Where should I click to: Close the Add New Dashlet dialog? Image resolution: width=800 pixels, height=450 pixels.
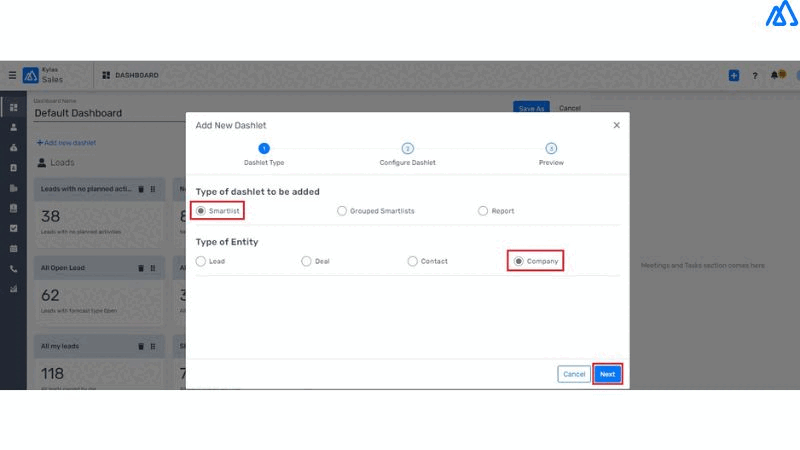pos(616,125)
